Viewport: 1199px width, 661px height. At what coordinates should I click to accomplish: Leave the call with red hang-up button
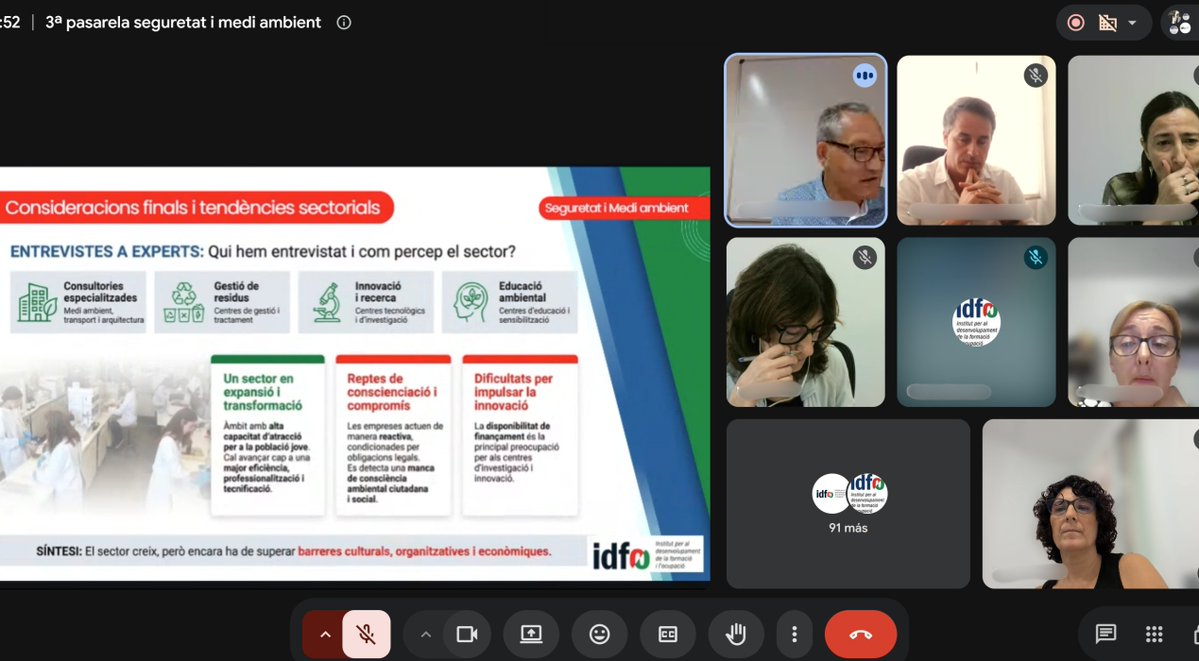[x=860, y=634]
